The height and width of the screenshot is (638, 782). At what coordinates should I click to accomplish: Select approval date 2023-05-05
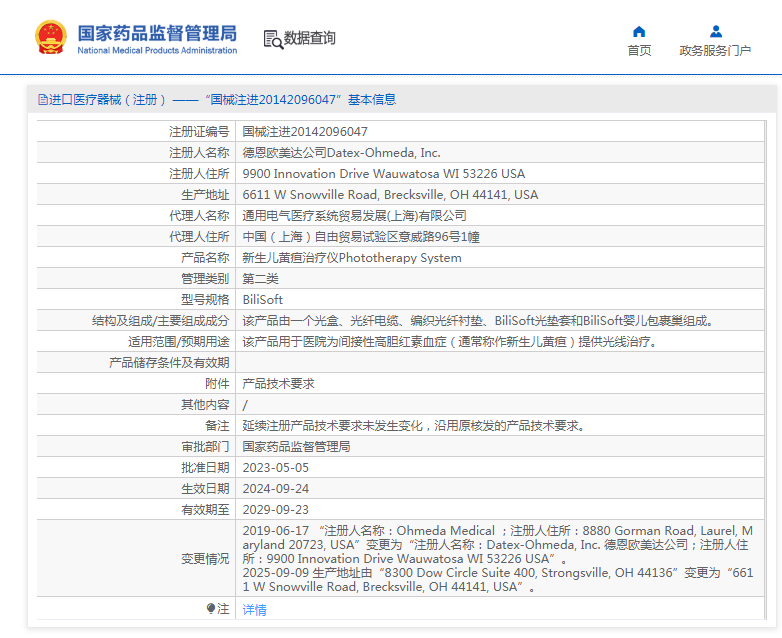click(x=275, y=467)
